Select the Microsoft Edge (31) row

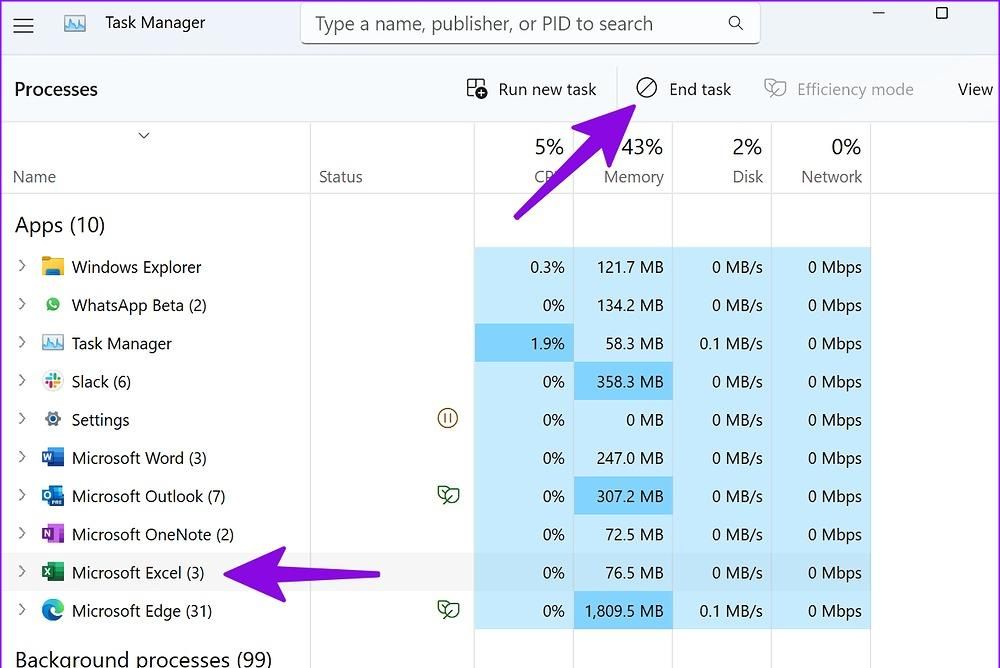(436, 611)
